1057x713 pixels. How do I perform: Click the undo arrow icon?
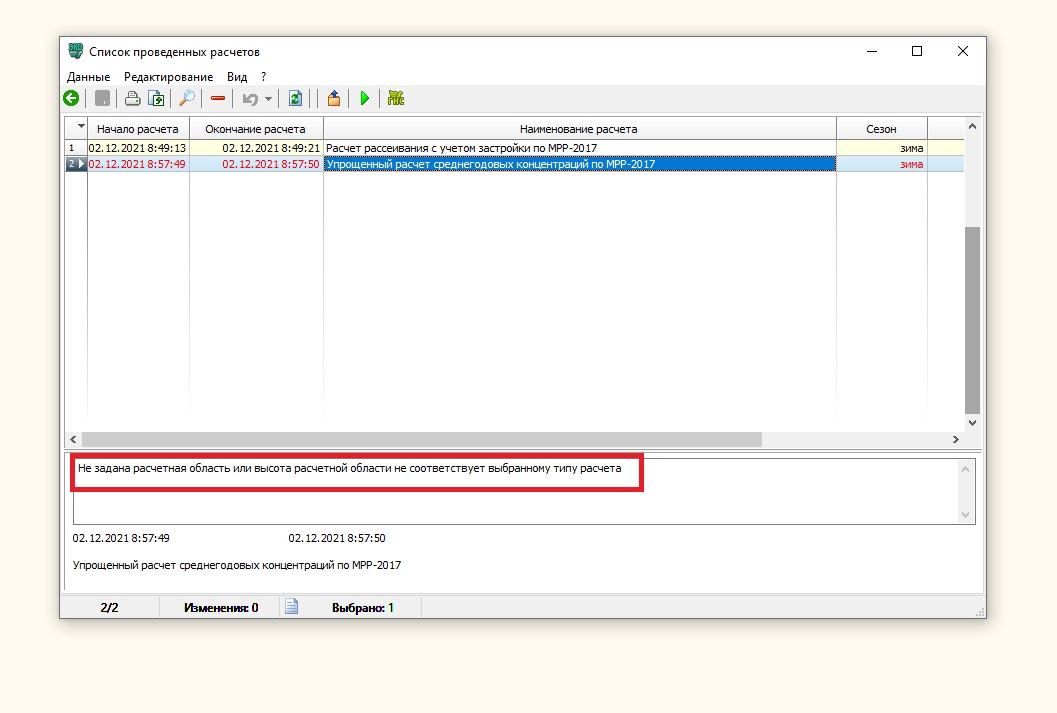(250, 98)
